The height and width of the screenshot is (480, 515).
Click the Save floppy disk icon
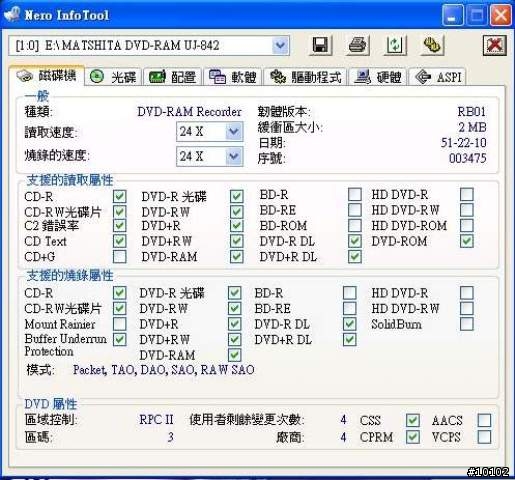pos(320,45)
